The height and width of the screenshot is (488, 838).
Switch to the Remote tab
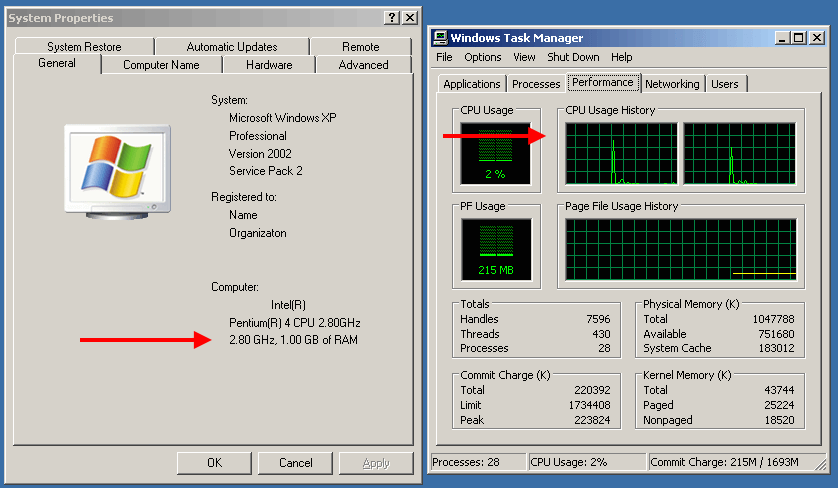coord(361,47)
